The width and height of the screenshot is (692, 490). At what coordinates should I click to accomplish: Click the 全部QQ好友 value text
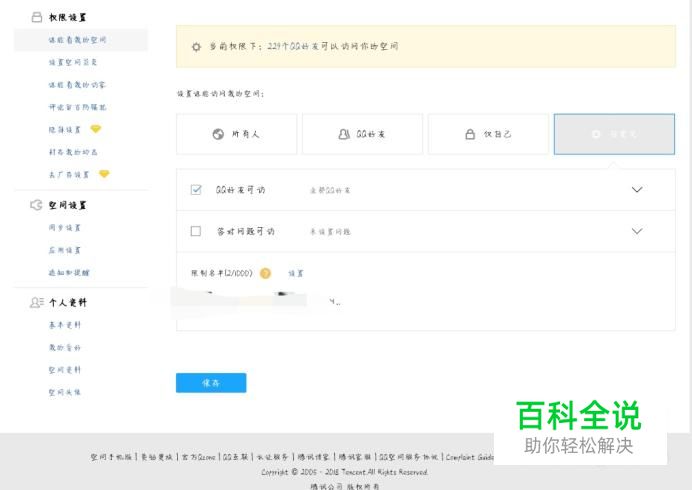pyautogui.click(x=330, y=190)
